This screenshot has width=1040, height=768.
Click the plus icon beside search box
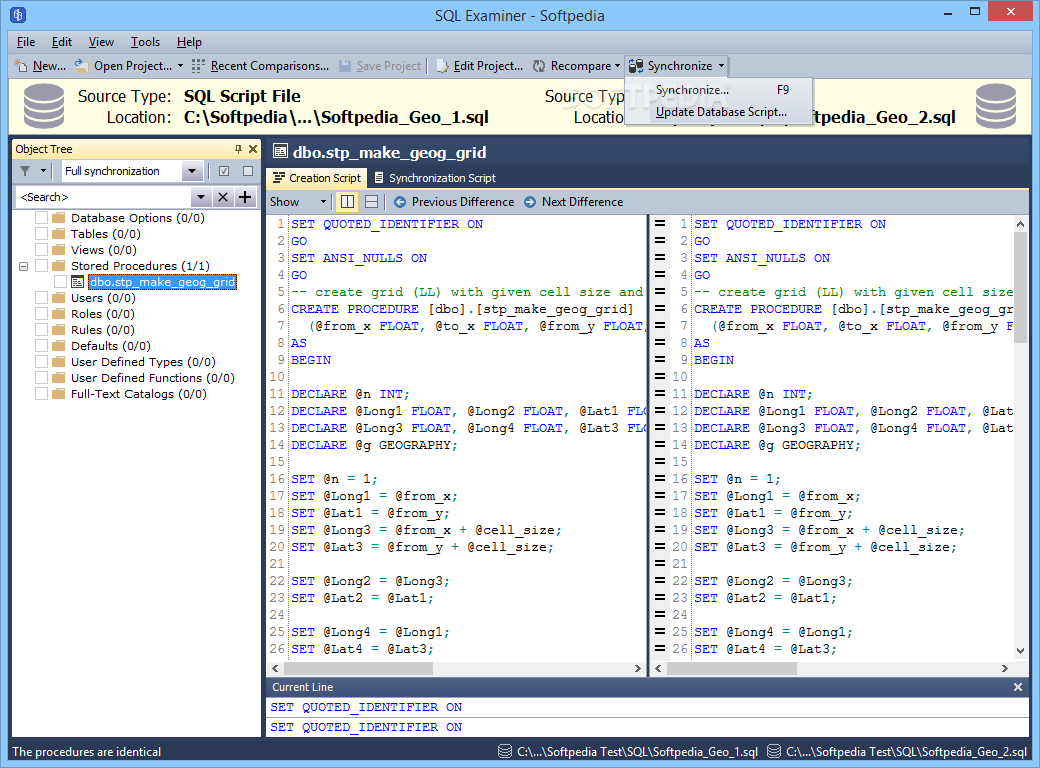click(245, 197)
